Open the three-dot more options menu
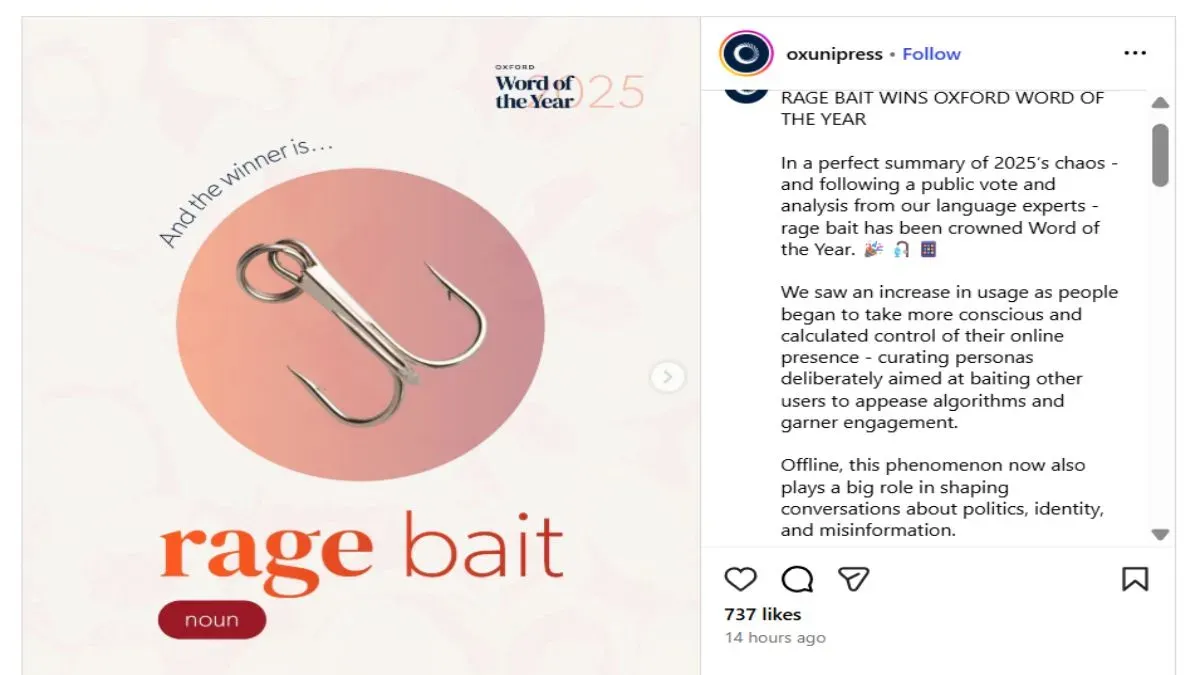This screenshot has width=1200, height=675. point(1135,54)
